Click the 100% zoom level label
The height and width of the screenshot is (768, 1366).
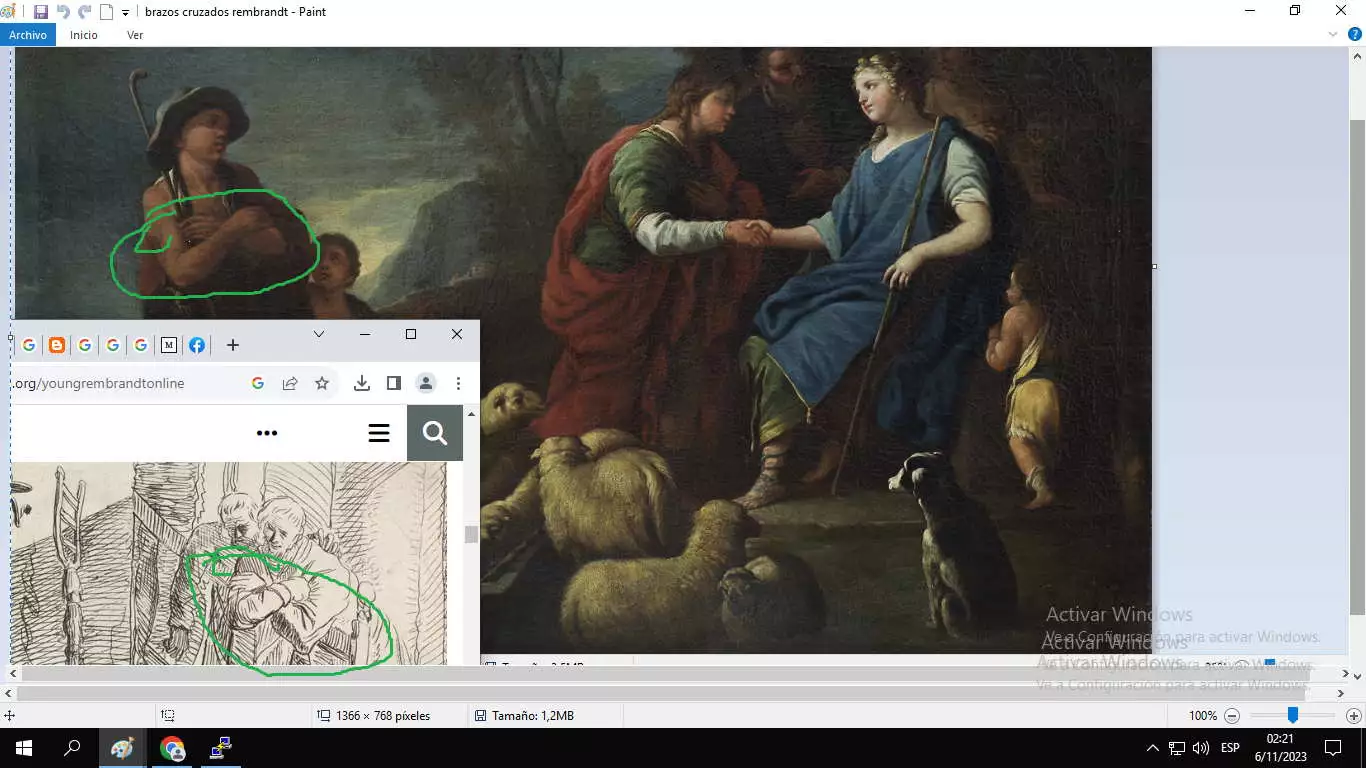(x=1203, y=716)
